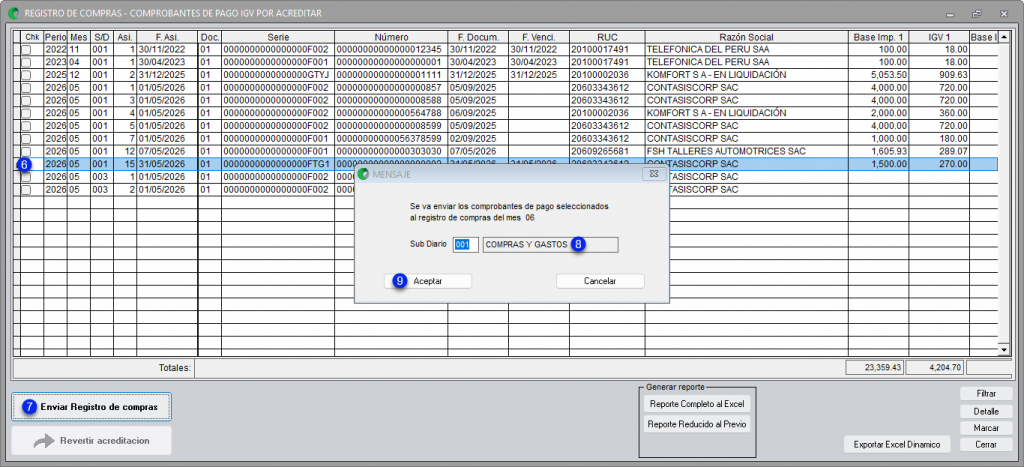This screenshot has width=1024, height=467.
Task: Check the box for S/D 003 asiento 1 row
Action: [x=26, y=177]
